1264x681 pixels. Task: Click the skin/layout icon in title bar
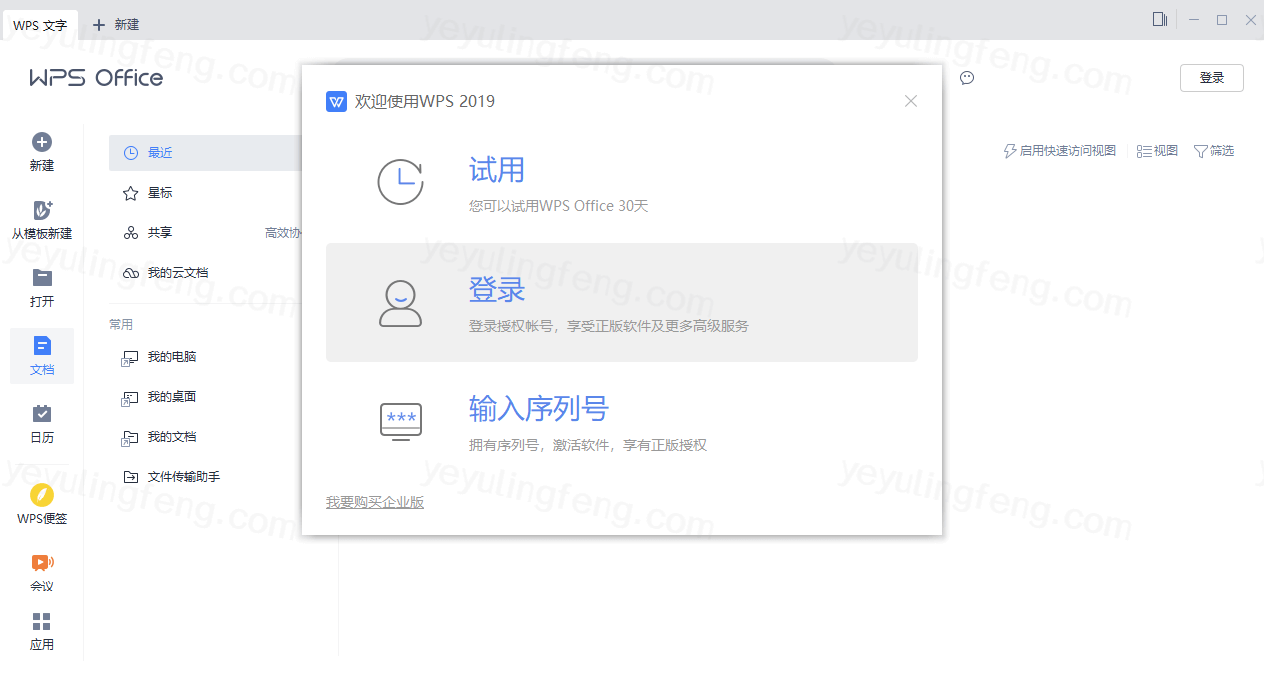pos(1160,19)
